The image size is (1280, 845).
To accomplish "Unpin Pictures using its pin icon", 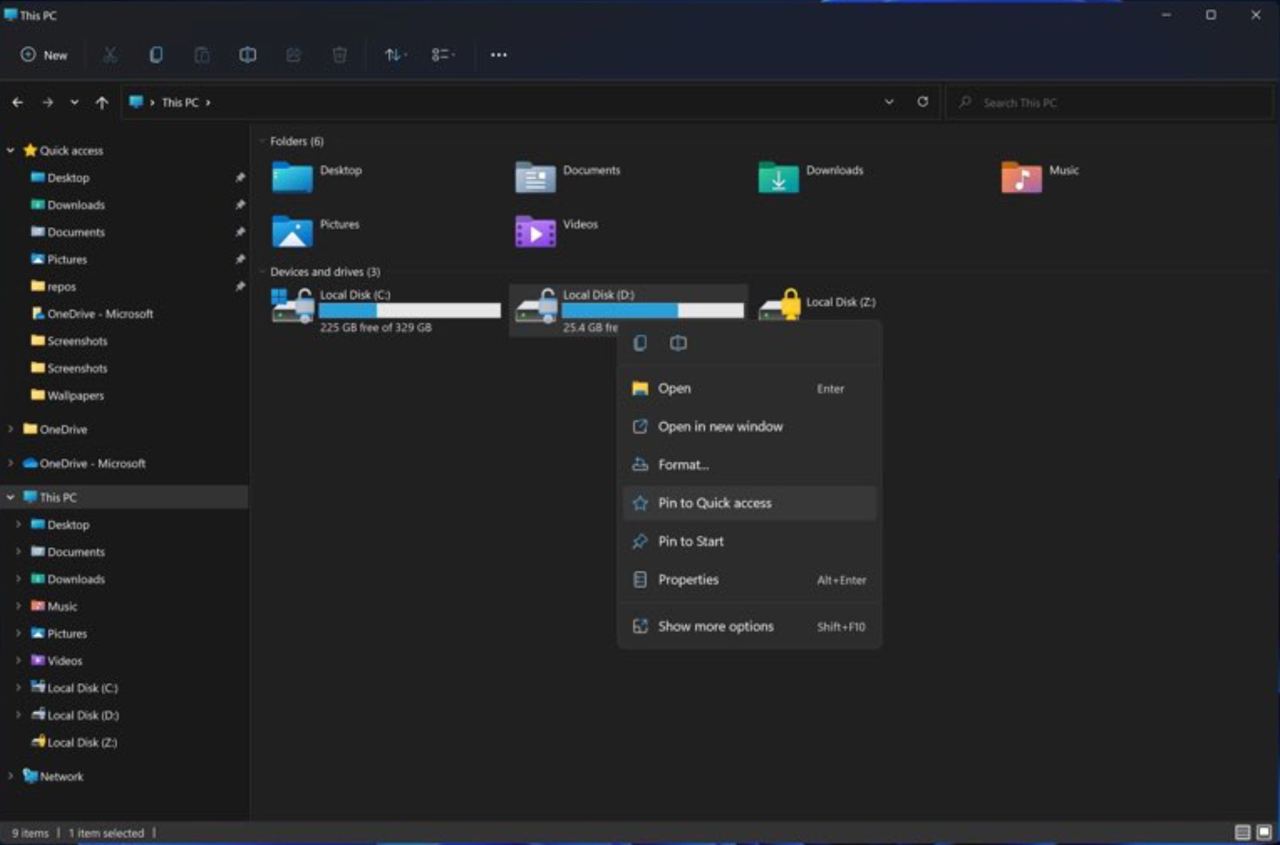I will tap(240, 259).
